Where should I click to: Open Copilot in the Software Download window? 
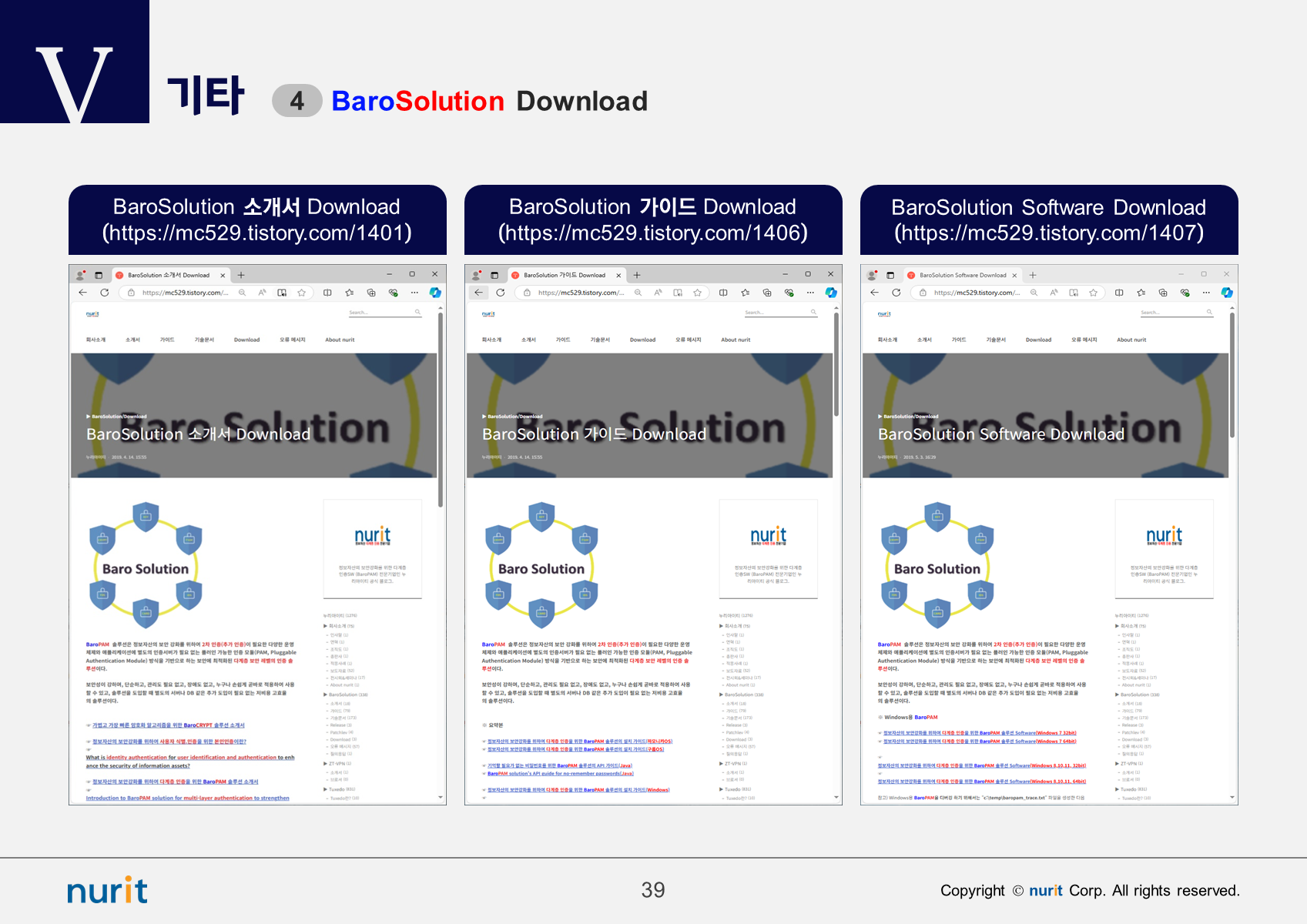(1227, 293)
